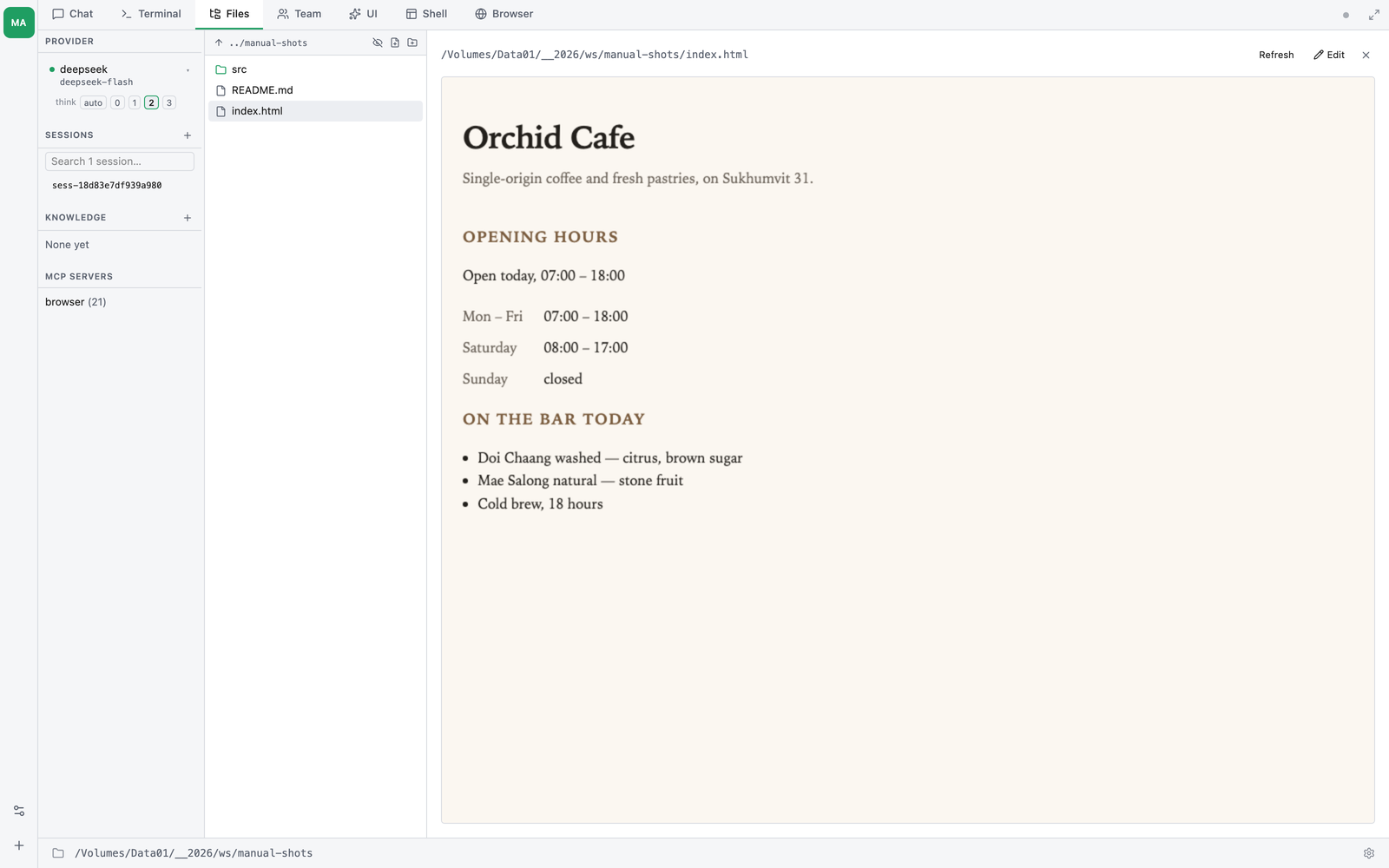Click the browser (21) MCP server
Image resolution: width=1389 pixels, height=868 pixels.
[76, 302]
